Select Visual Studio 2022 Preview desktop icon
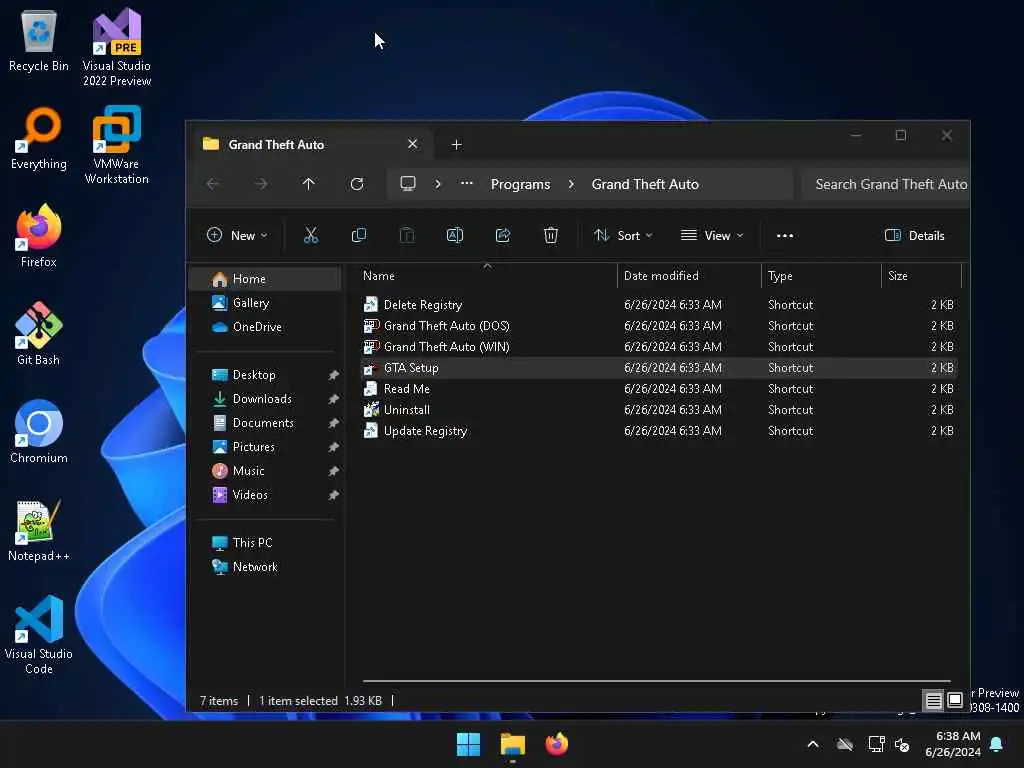This screenshot has height=768, width=1024. (x=117, y=48)
